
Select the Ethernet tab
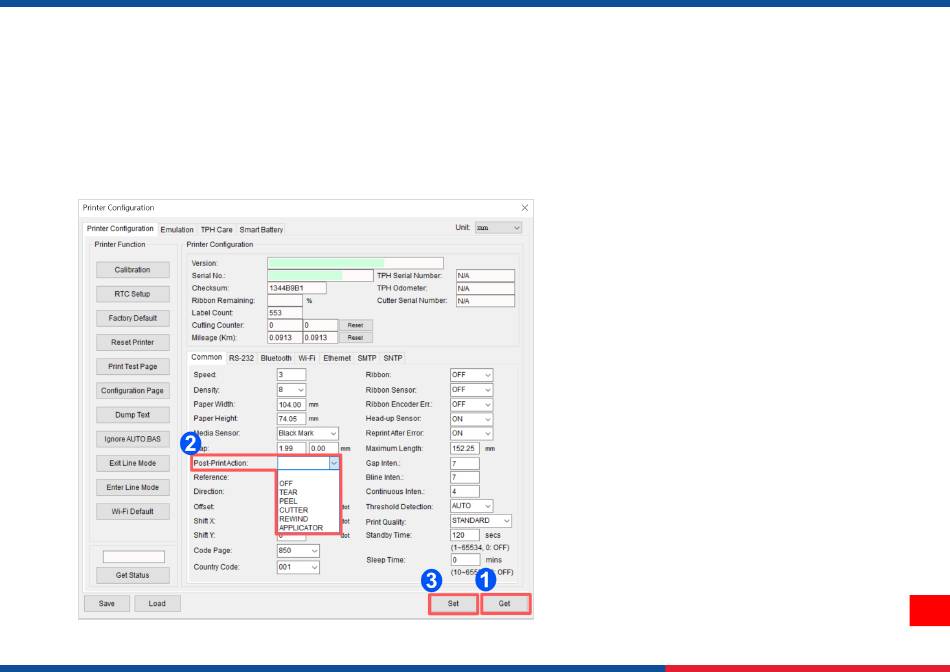[337, 358]
